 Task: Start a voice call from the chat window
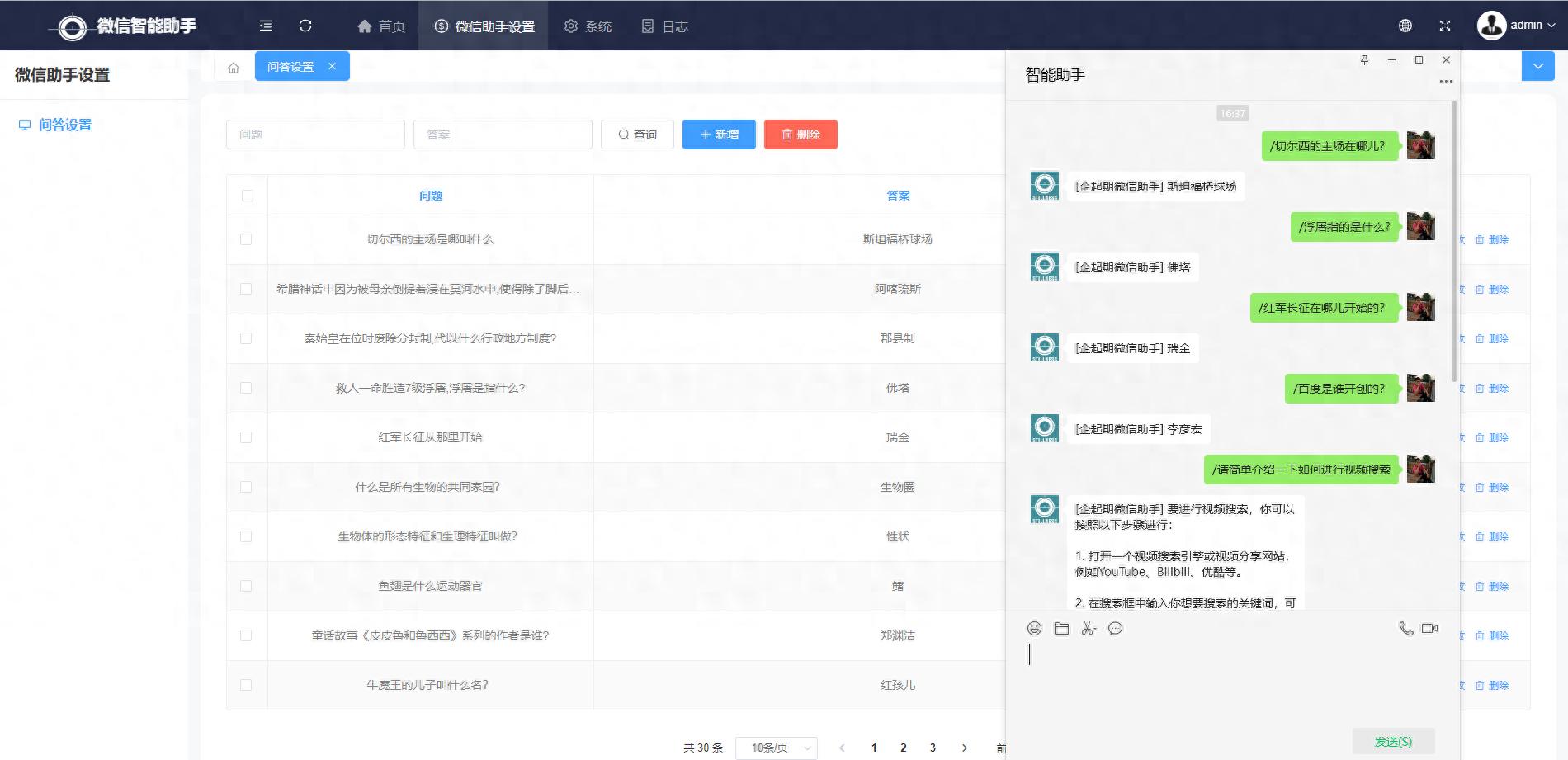click(1405, 628)
